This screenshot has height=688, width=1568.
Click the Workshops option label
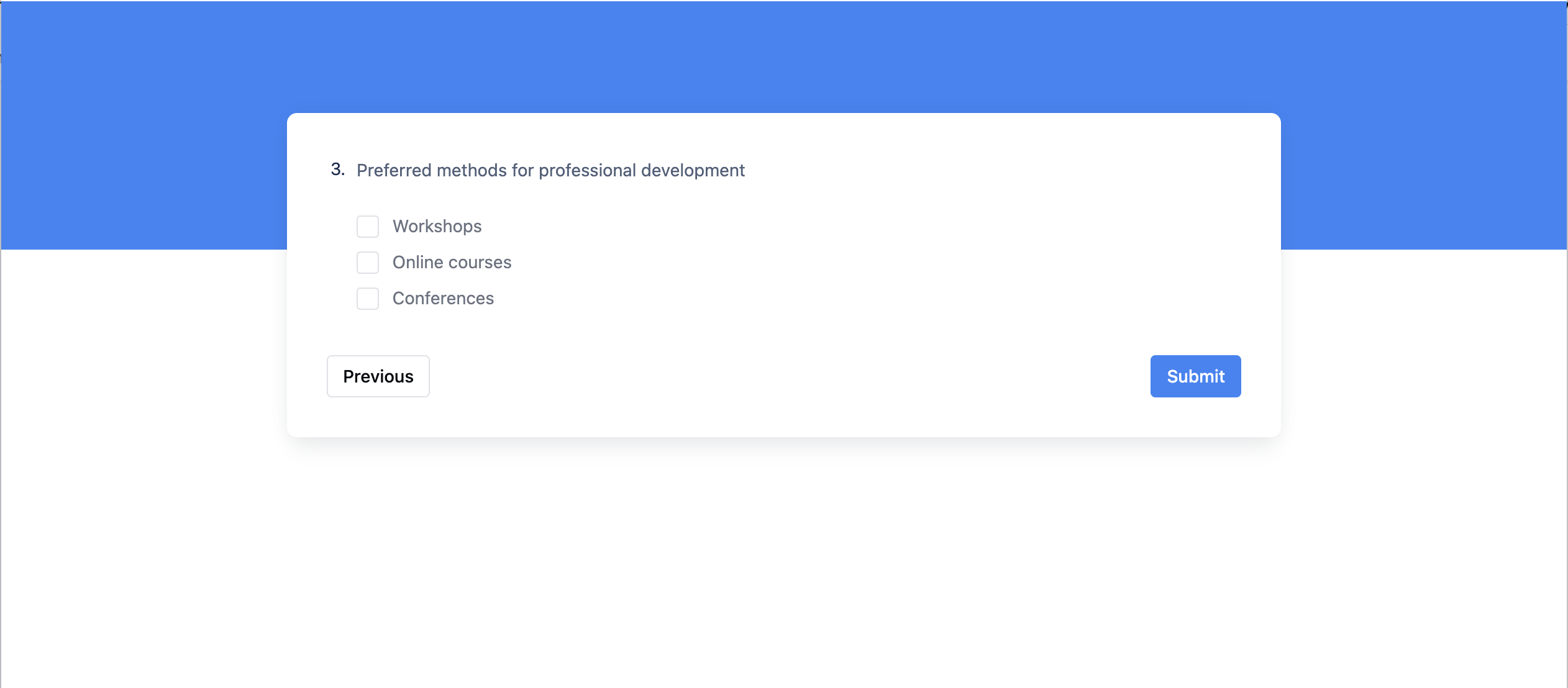(x=437, y=226)
